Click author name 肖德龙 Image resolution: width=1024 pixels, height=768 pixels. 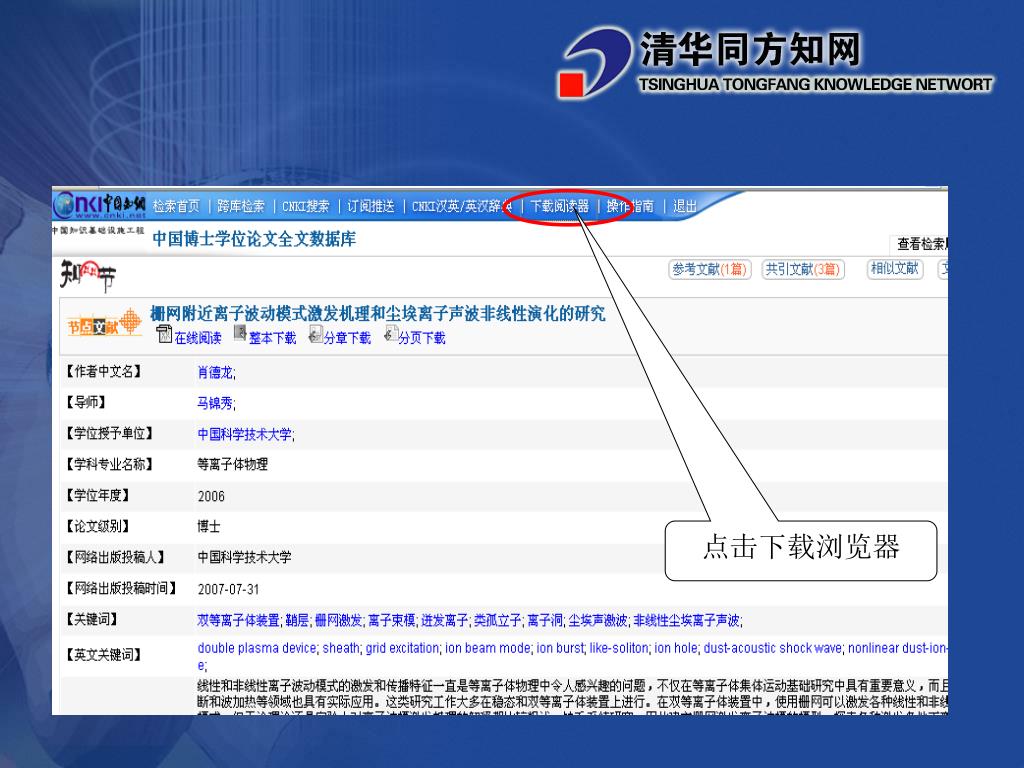click(215, 372)
